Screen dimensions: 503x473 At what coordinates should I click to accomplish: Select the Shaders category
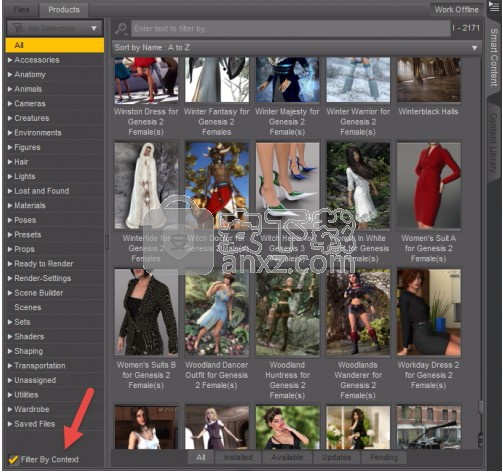click(55, 337)
